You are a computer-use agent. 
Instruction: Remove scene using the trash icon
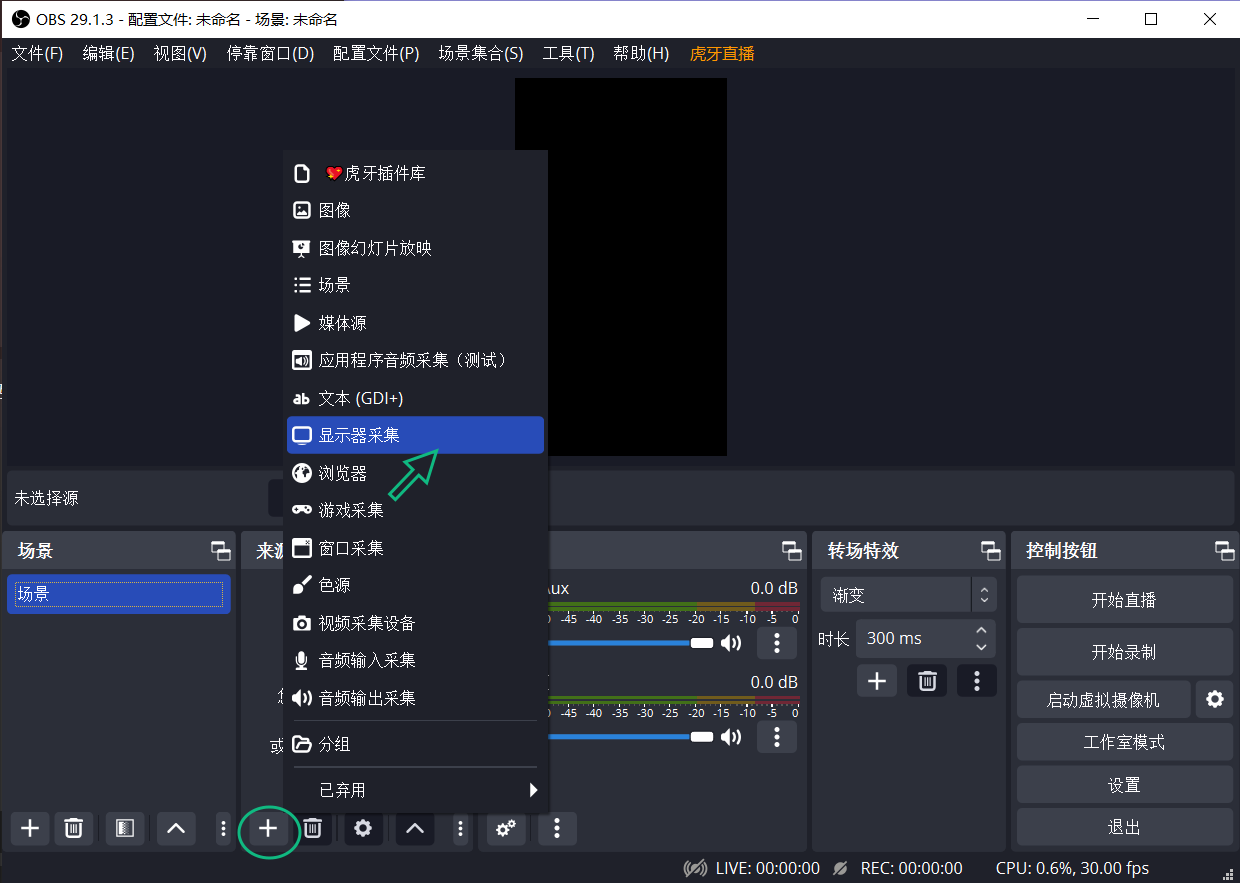tap(73, 828)
